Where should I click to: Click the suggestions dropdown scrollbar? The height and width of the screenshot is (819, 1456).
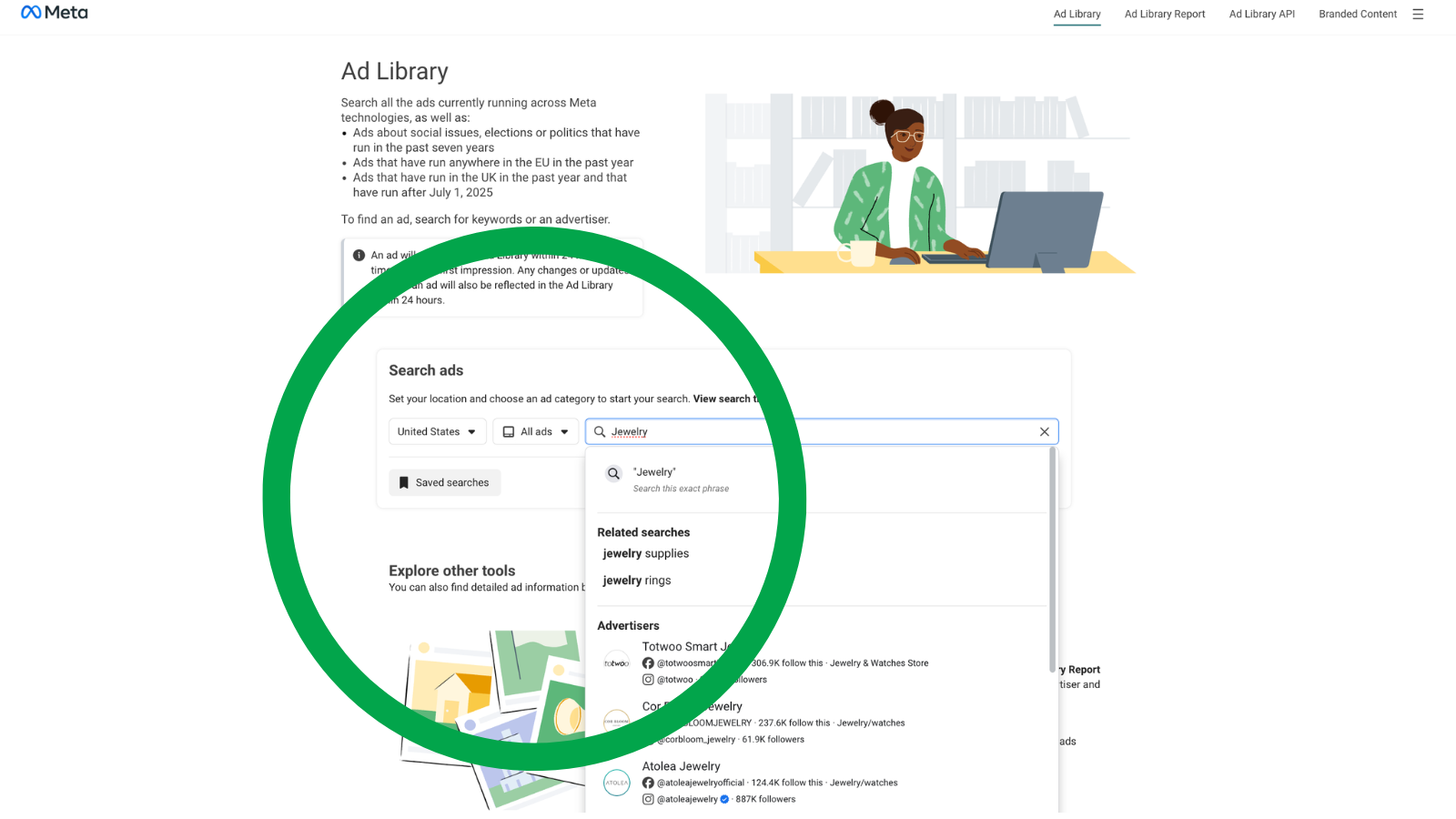(1053, 560)
